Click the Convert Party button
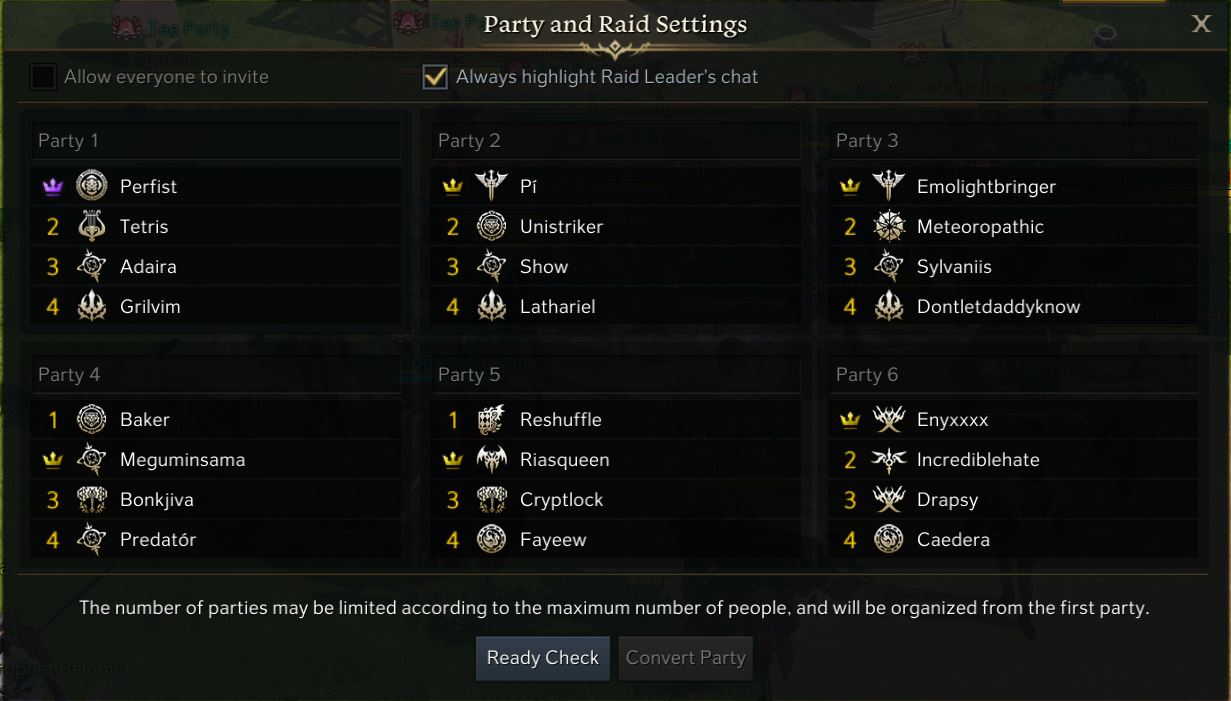This screenshot has height=701, width=1231. [685, 658]
